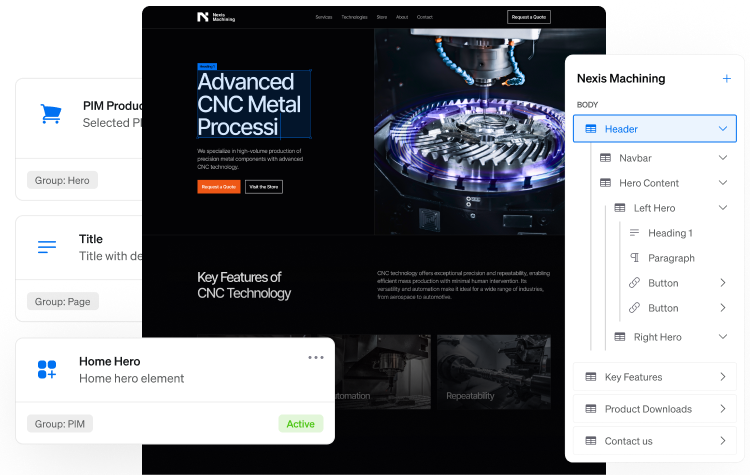Click the shopping cart icon on PIM card
The image size is (750, 475).
51,114
